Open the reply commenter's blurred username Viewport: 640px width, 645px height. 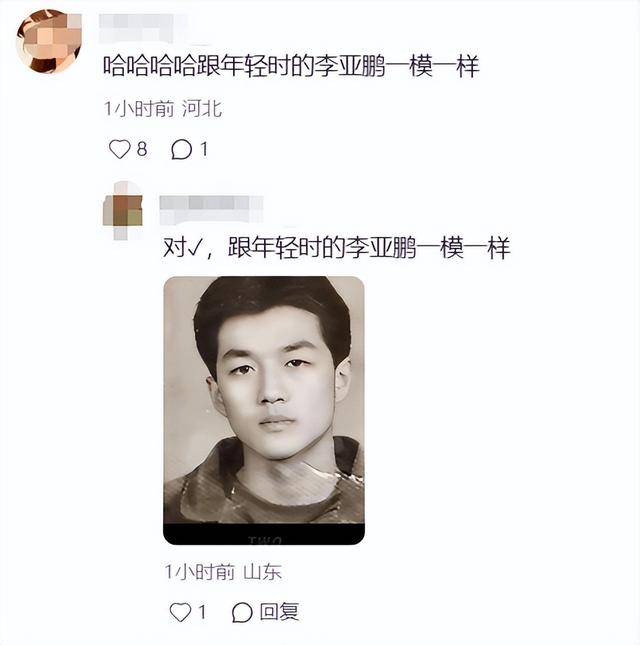[211, 210]
